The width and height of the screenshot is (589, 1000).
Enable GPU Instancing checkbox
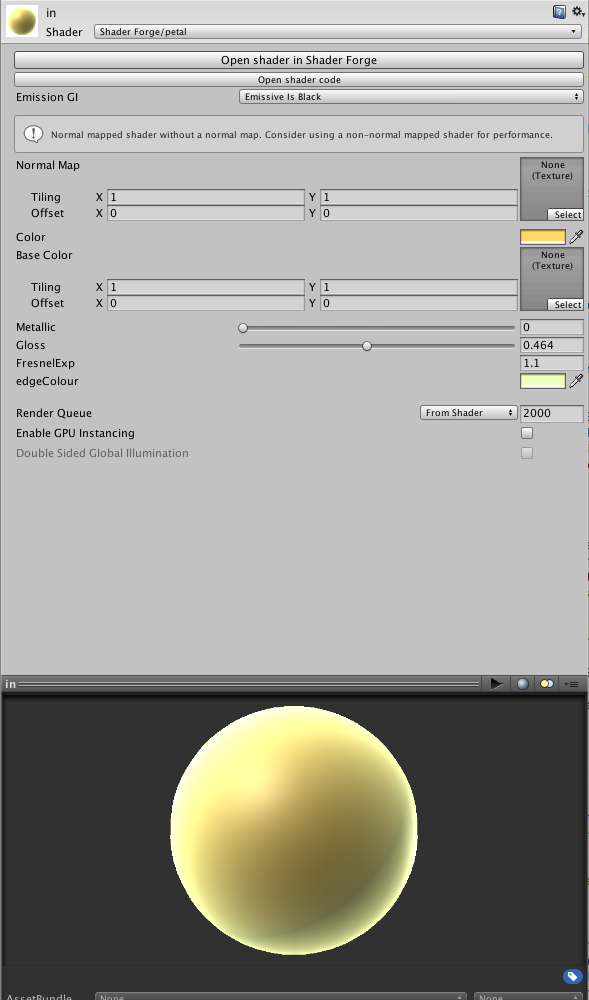[x=527, y=433]
